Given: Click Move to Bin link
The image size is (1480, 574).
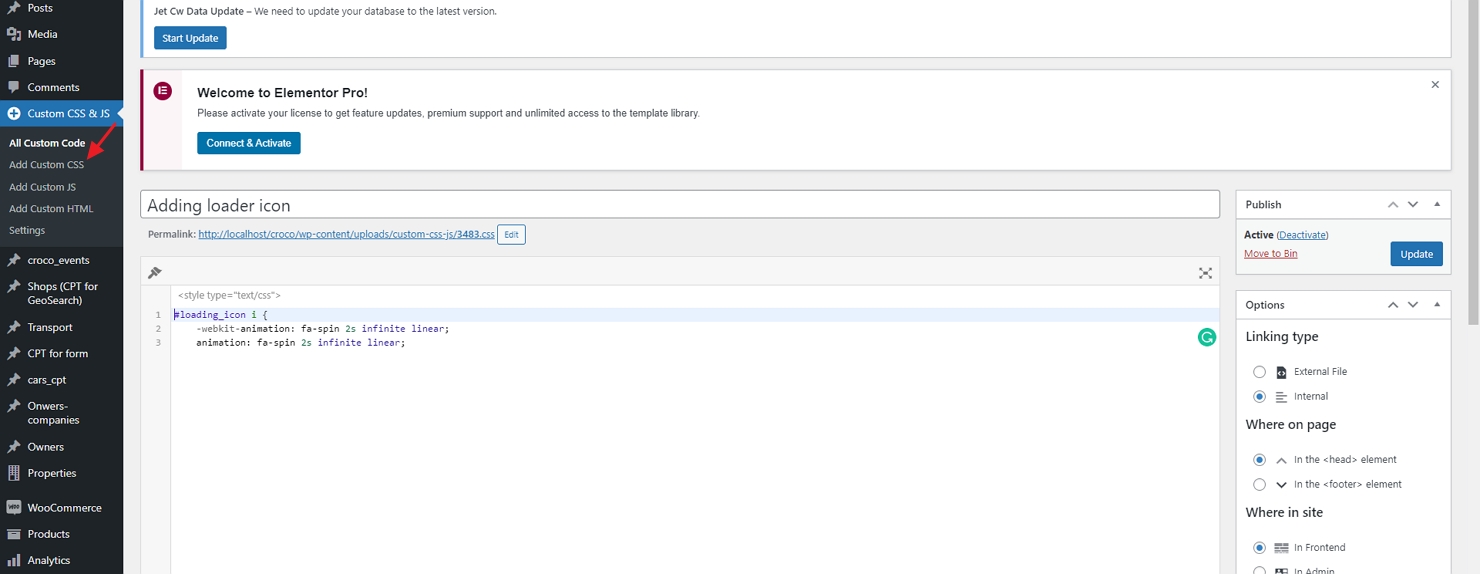Looking at the screenshot, I should coord(1271,254).
